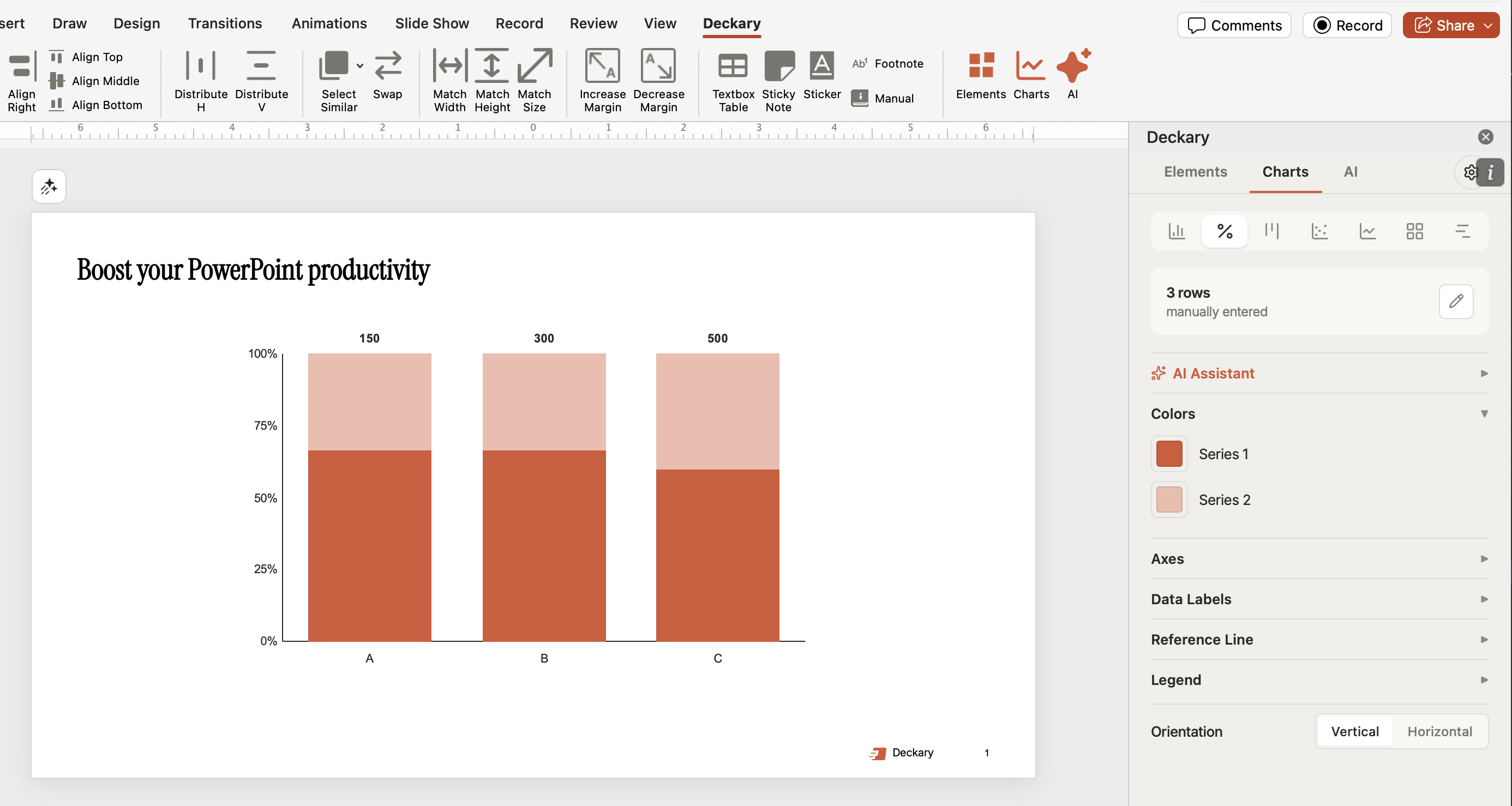Set orientation to Vertical
1512x806 pixels.
pyautogui.click(x=1354, y=731)
